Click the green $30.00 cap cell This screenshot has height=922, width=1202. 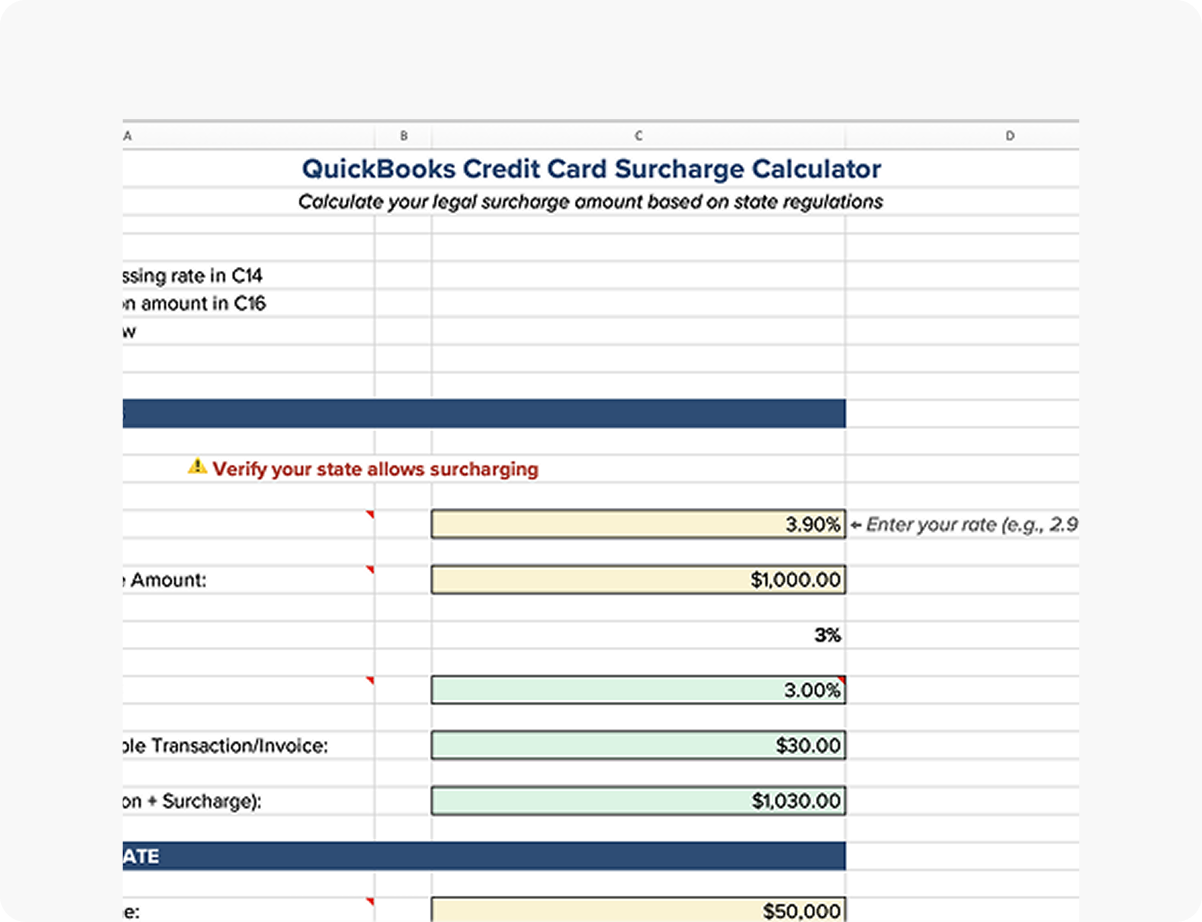click(x=637, y=744)
